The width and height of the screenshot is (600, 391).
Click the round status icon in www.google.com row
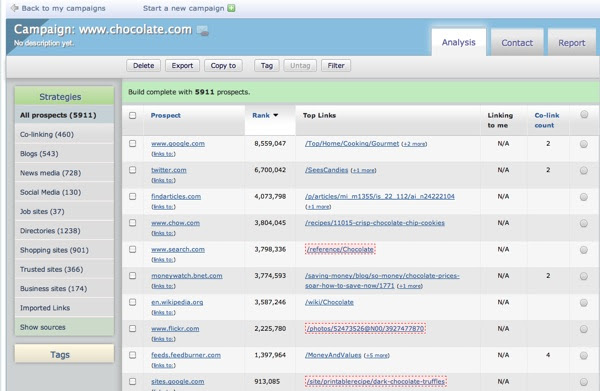pyautogui.click(x=584, y=144)
